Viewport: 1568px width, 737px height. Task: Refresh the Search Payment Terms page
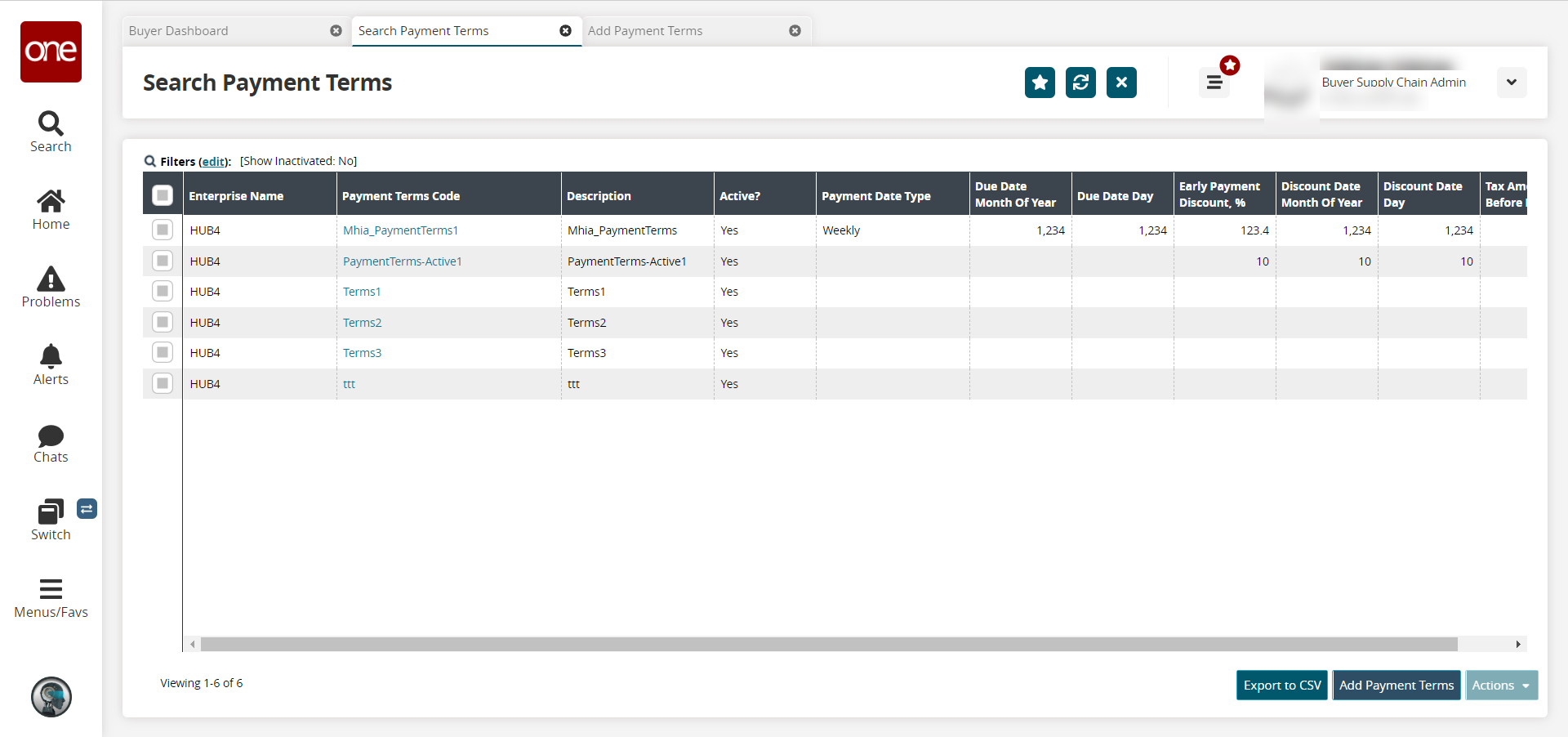pyautogui.click(x=1080, y=83)
